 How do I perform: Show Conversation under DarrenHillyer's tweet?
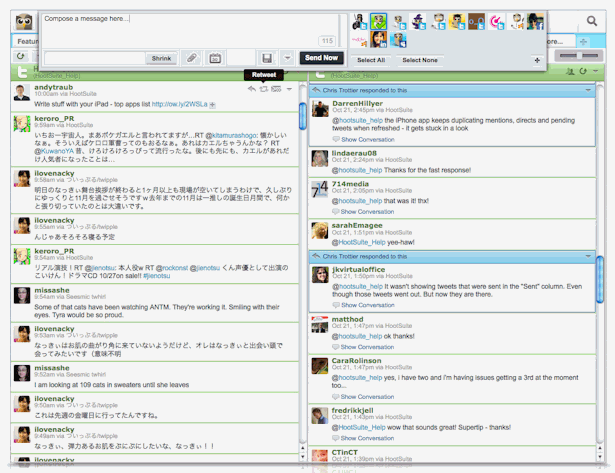(368, 139)
